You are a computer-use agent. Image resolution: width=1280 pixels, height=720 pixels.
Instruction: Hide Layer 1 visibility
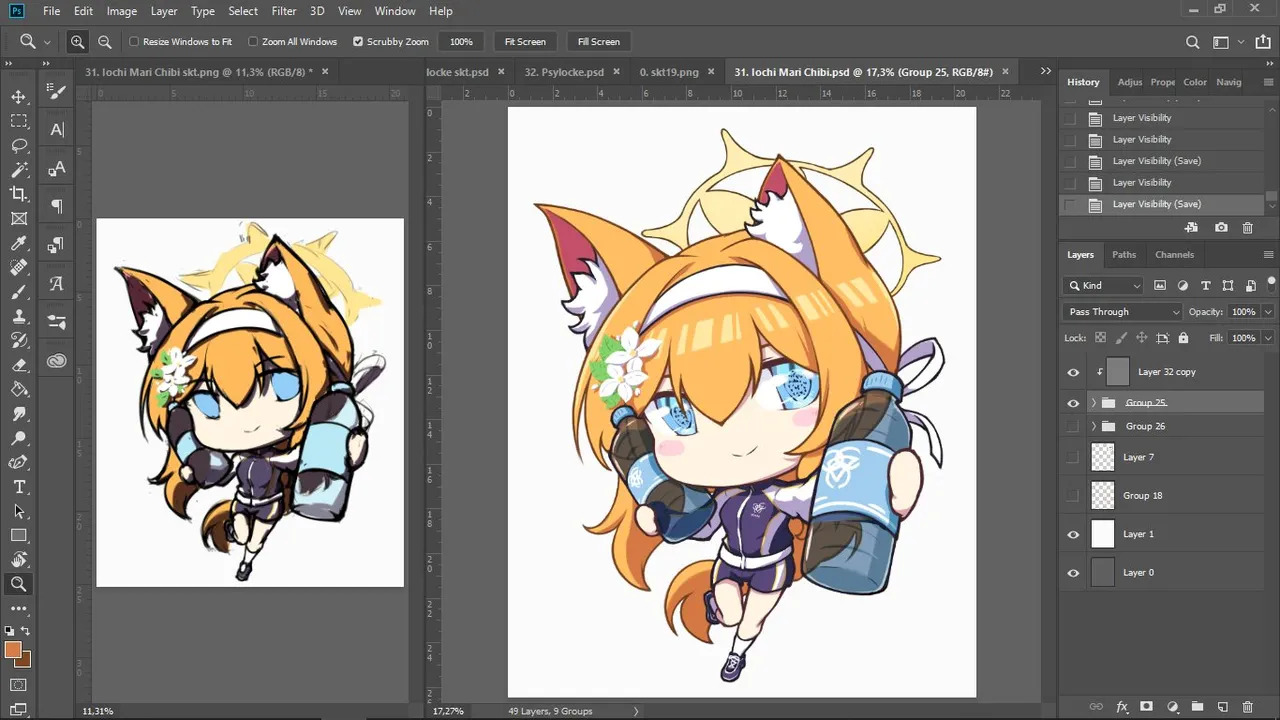1073,534
